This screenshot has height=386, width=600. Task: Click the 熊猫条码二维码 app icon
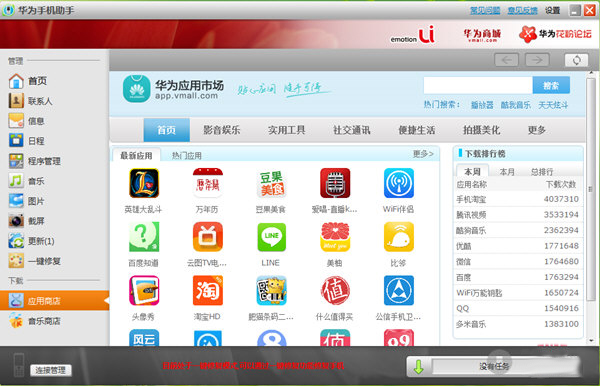pyautogui.click(x=271, y=290)
